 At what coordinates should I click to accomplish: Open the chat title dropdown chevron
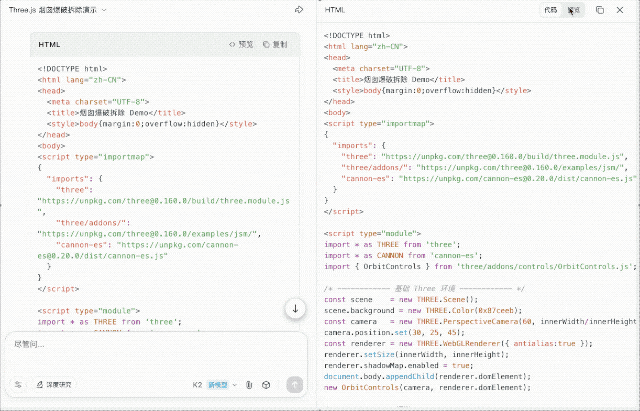[104, 10]
